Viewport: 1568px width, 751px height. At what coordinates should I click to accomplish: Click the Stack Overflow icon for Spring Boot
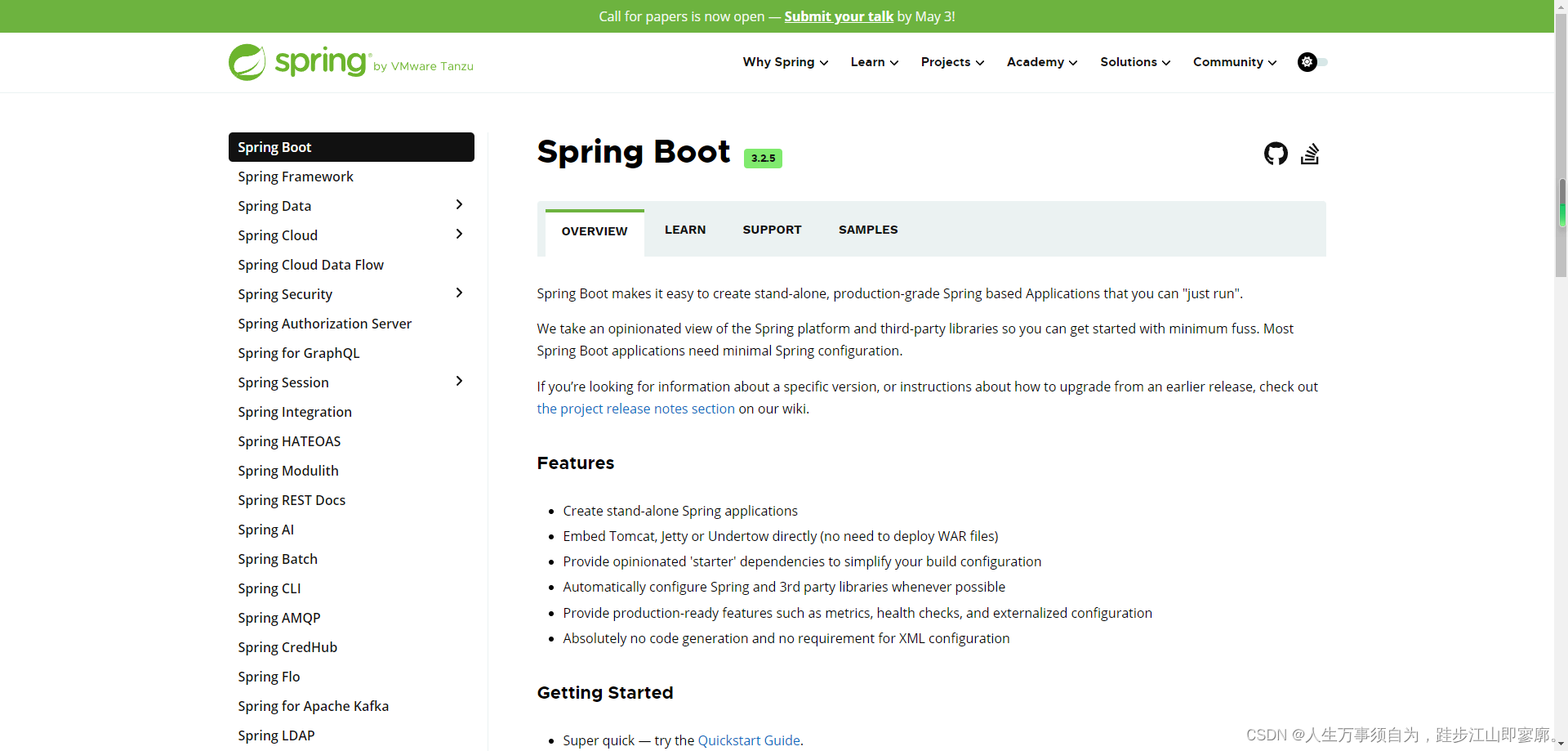pos(1310,154)
